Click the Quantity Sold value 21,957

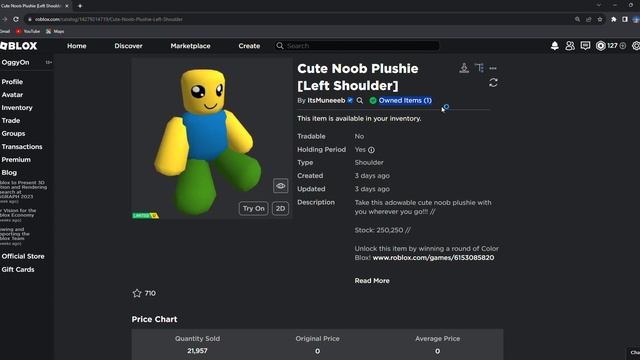197,351
